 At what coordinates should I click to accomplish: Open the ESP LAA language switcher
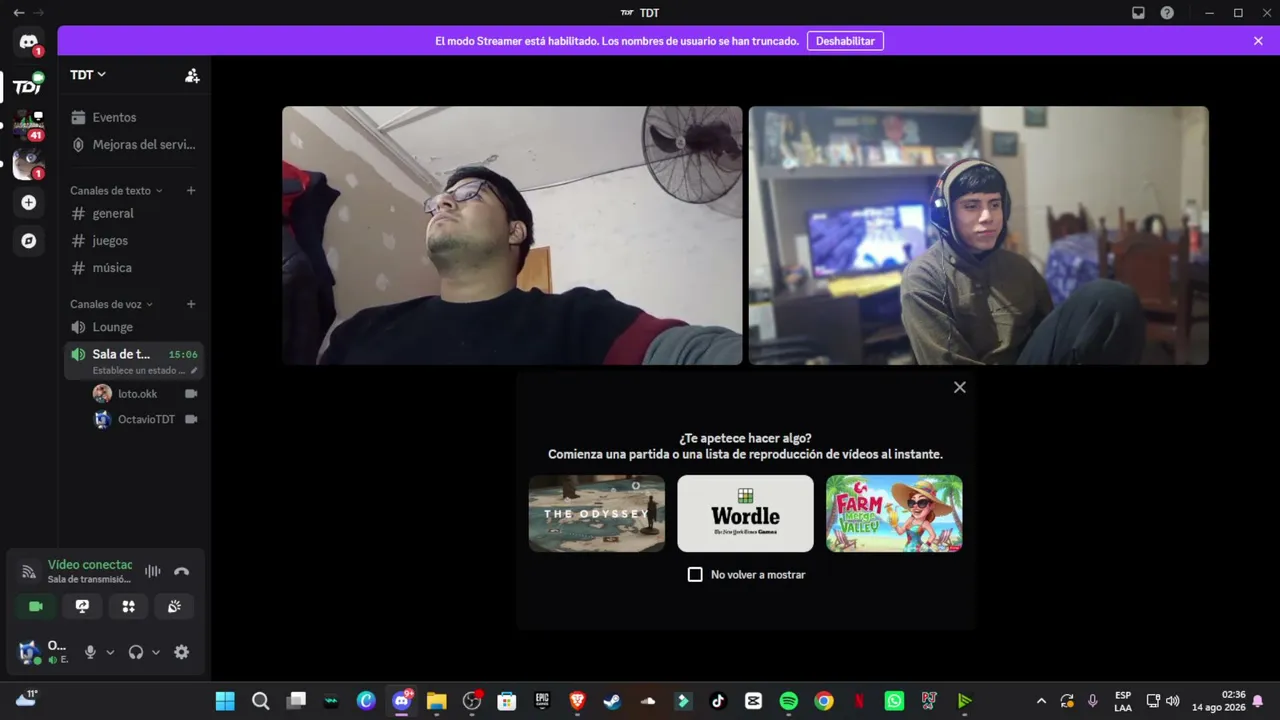tap(1123, 701)
